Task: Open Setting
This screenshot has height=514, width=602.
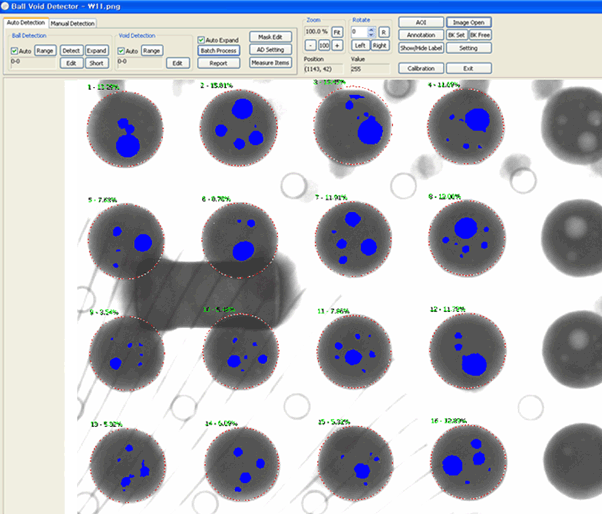Action: (469, 48)
